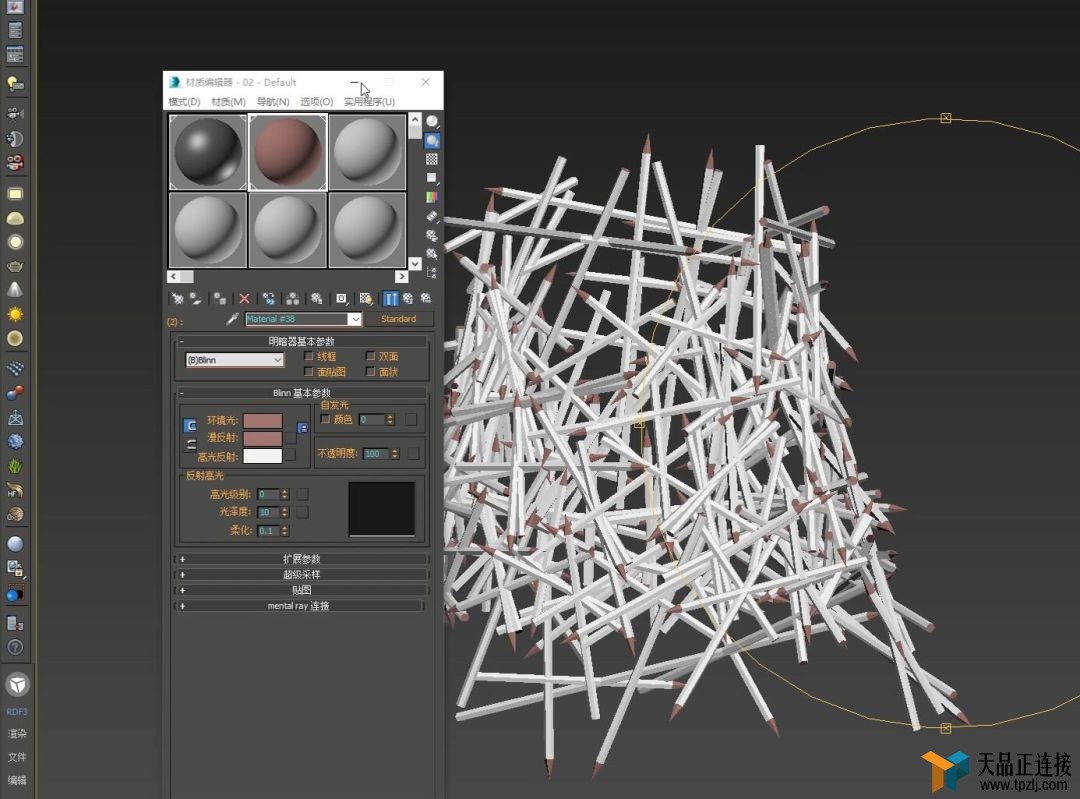Image resolution: width=1080 pixels, height=799 pixels.
Task: Open the 材质(M) menu
Action: [228, 102]
